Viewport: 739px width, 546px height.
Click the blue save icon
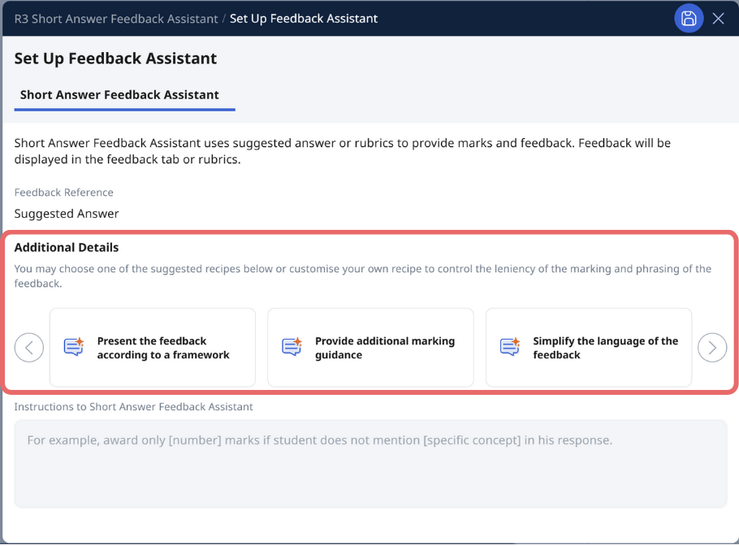[688, 18]
